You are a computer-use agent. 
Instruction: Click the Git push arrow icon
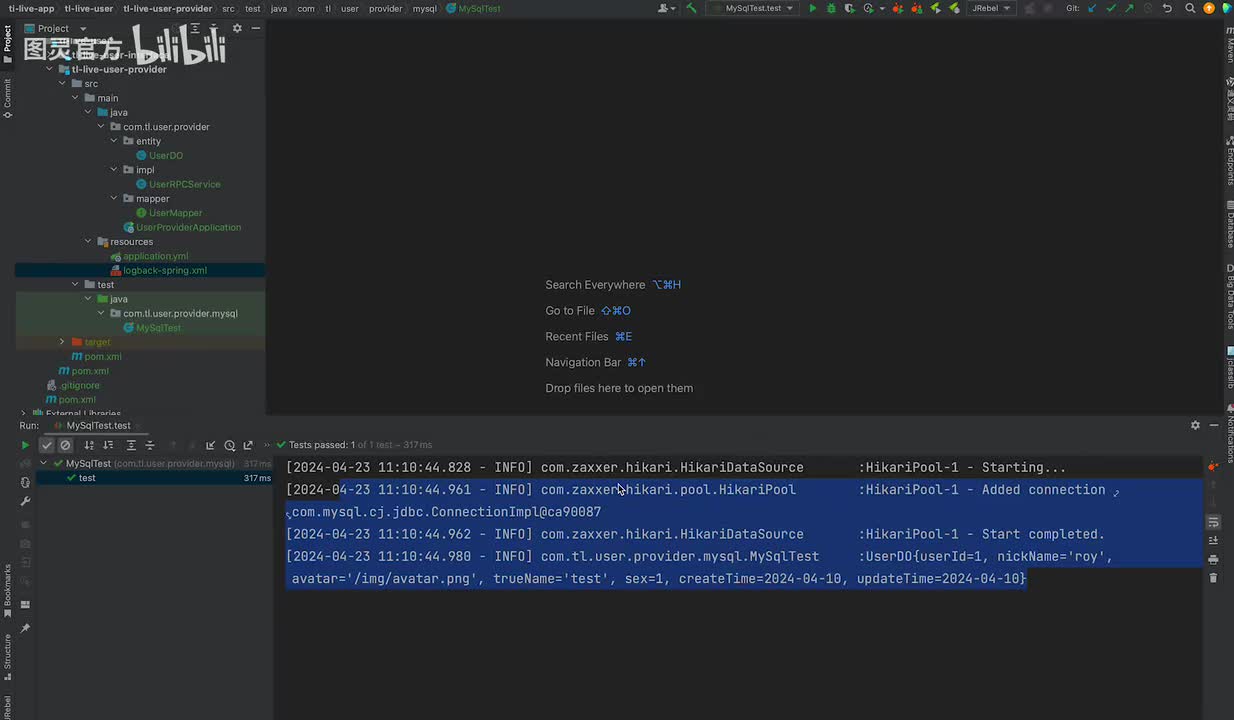(x=1129, y=8)
